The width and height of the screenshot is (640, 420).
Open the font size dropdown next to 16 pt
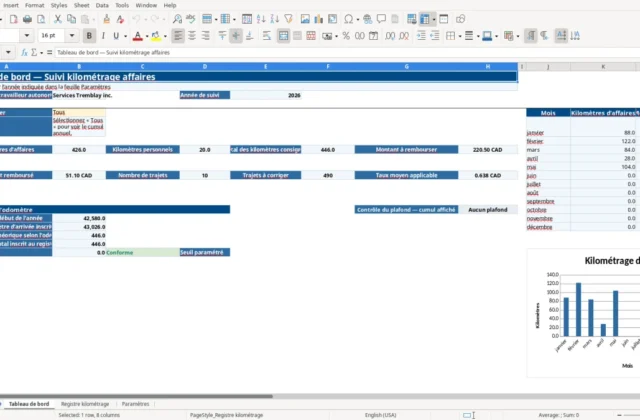72,36
